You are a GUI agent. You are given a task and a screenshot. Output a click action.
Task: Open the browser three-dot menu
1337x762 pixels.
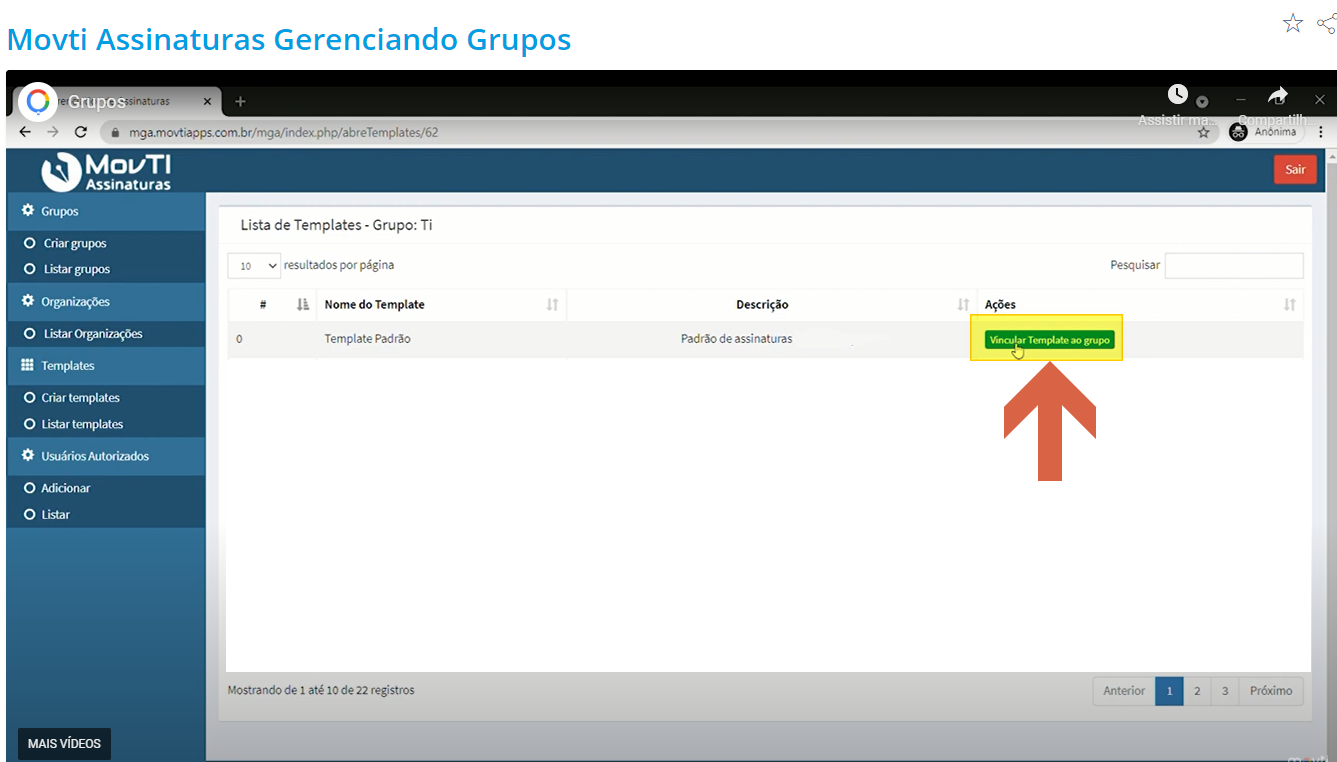[x=1321, y=132]
